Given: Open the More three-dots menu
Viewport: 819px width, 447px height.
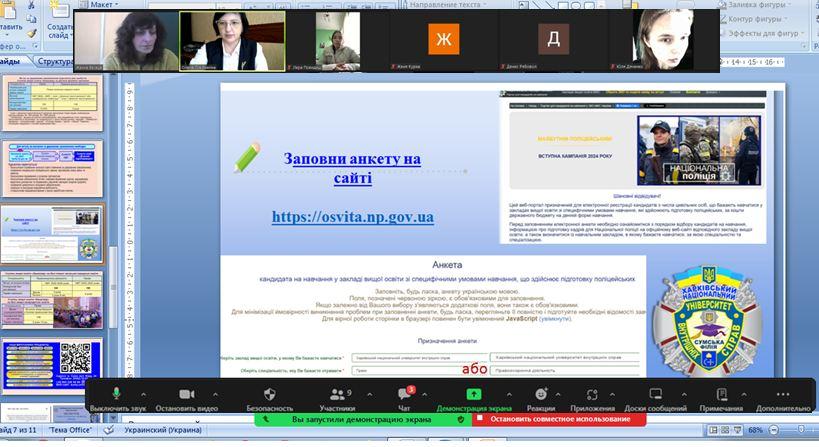Looking at the screenshot, I should tap(783, 394).
